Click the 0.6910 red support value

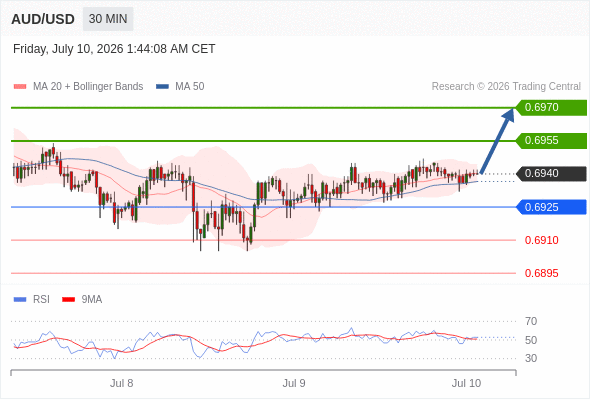541,240
